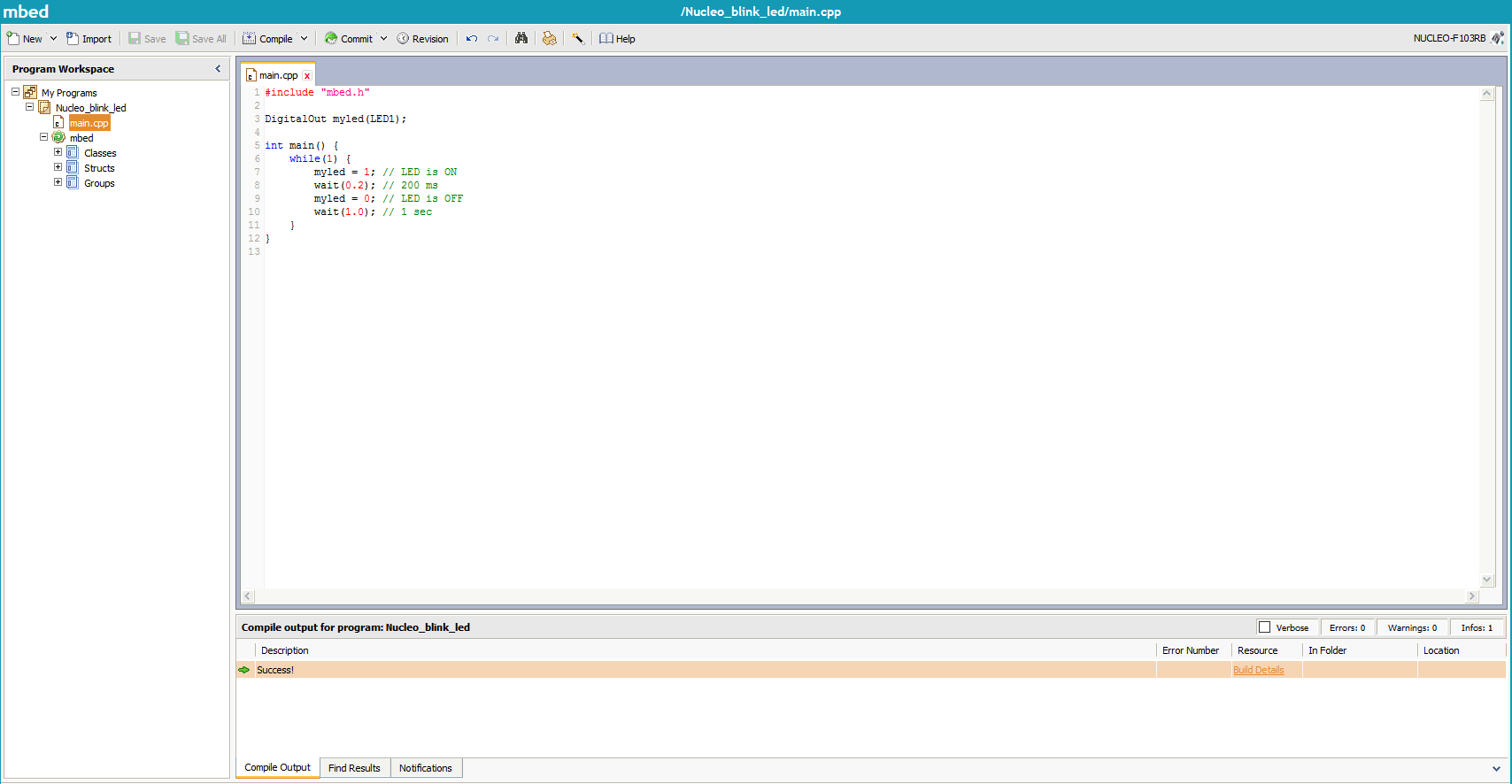The width and height of the screenshot is (1512, 784).
Task: Click main.cpp file icon in tree
Action: pos(58,122)
